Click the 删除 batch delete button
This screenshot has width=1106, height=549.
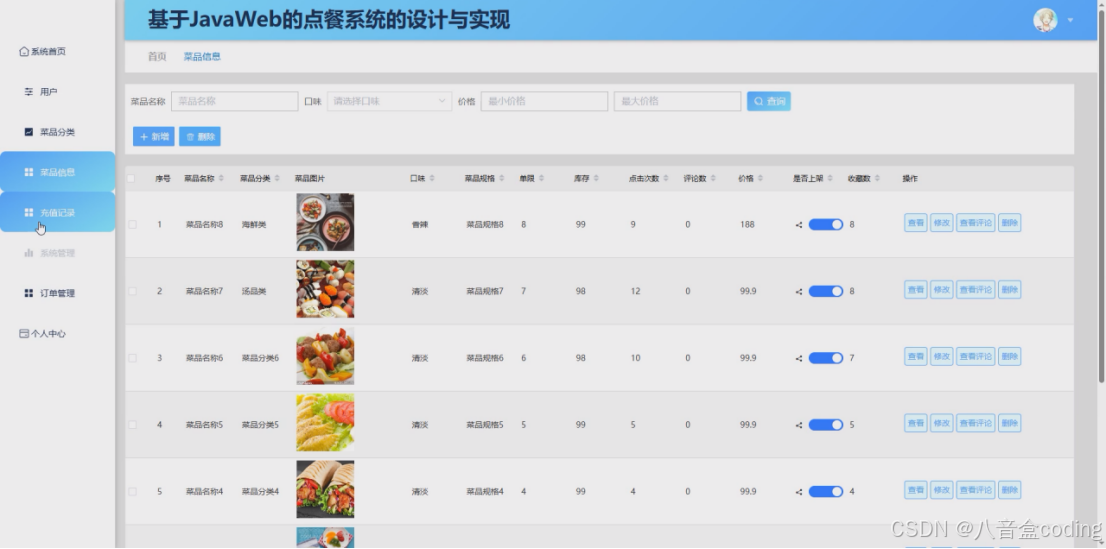[x=200, y=136]
